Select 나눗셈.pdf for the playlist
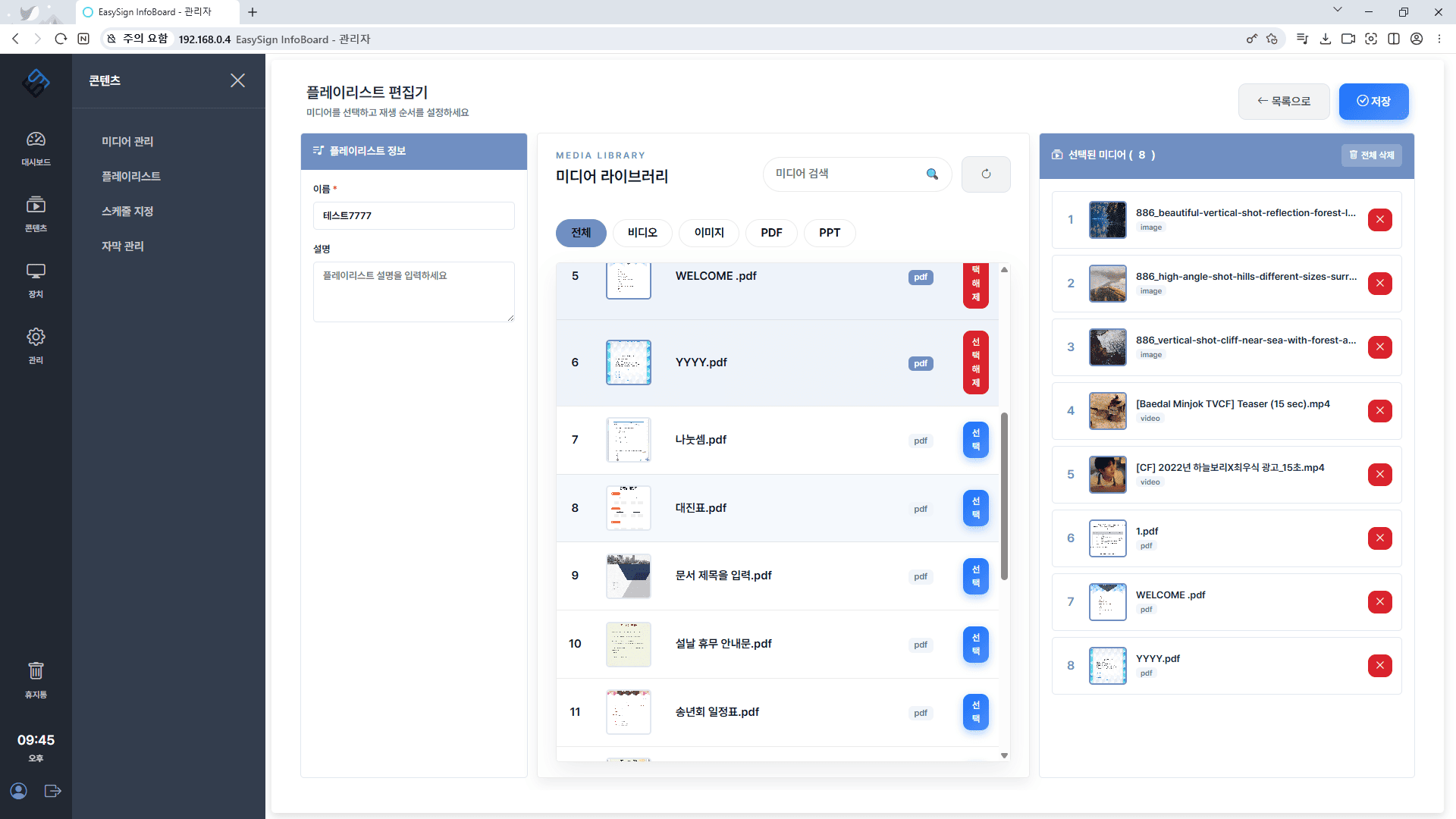The image size is (1456, 819). tap(975, 440)
